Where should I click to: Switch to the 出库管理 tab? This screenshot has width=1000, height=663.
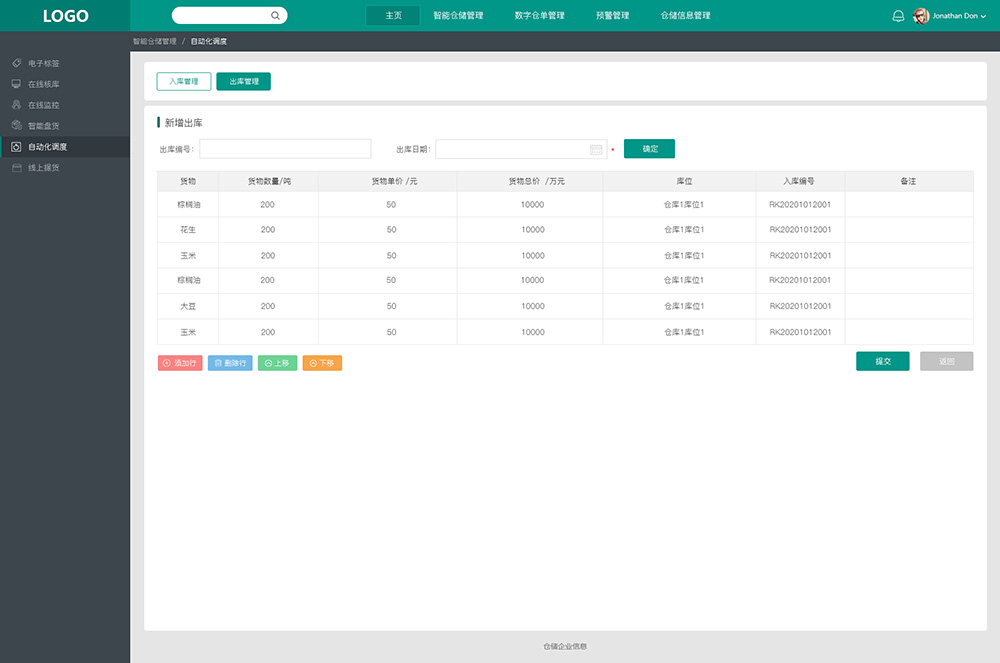click(x=244, y=82)
